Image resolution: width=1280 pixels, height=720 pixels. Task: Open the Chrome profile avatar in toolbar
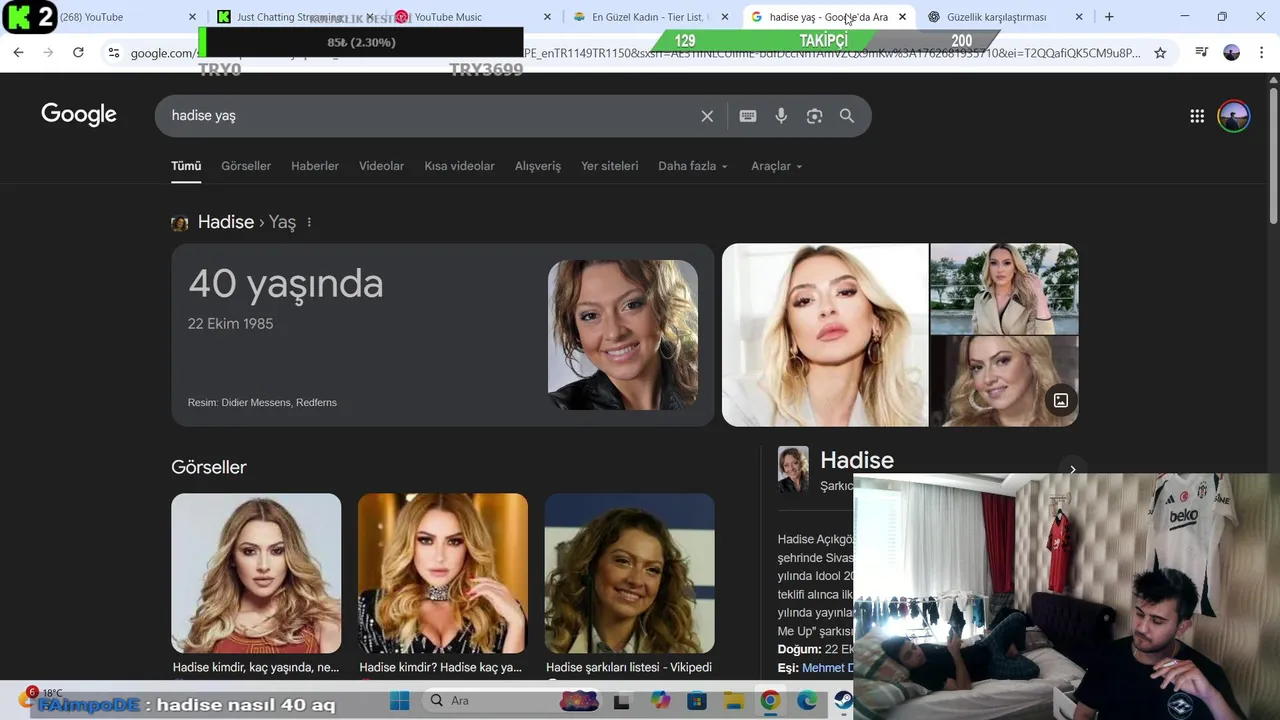point(1232,53)
